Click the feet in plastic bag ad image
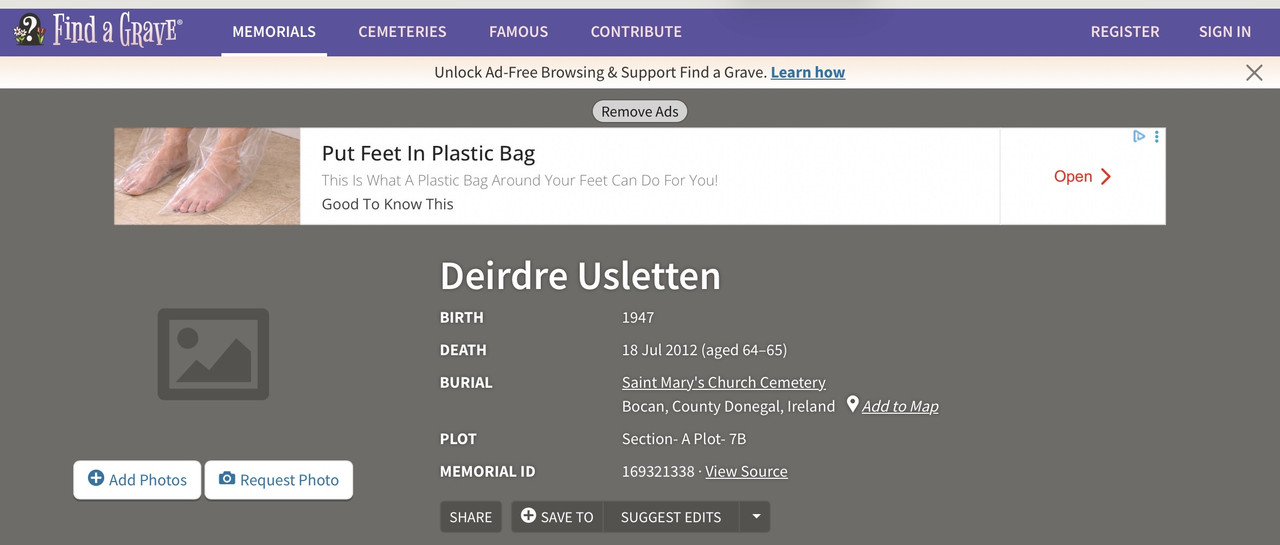This screenshot has width=1280, height=545. [x=207, y=176]
